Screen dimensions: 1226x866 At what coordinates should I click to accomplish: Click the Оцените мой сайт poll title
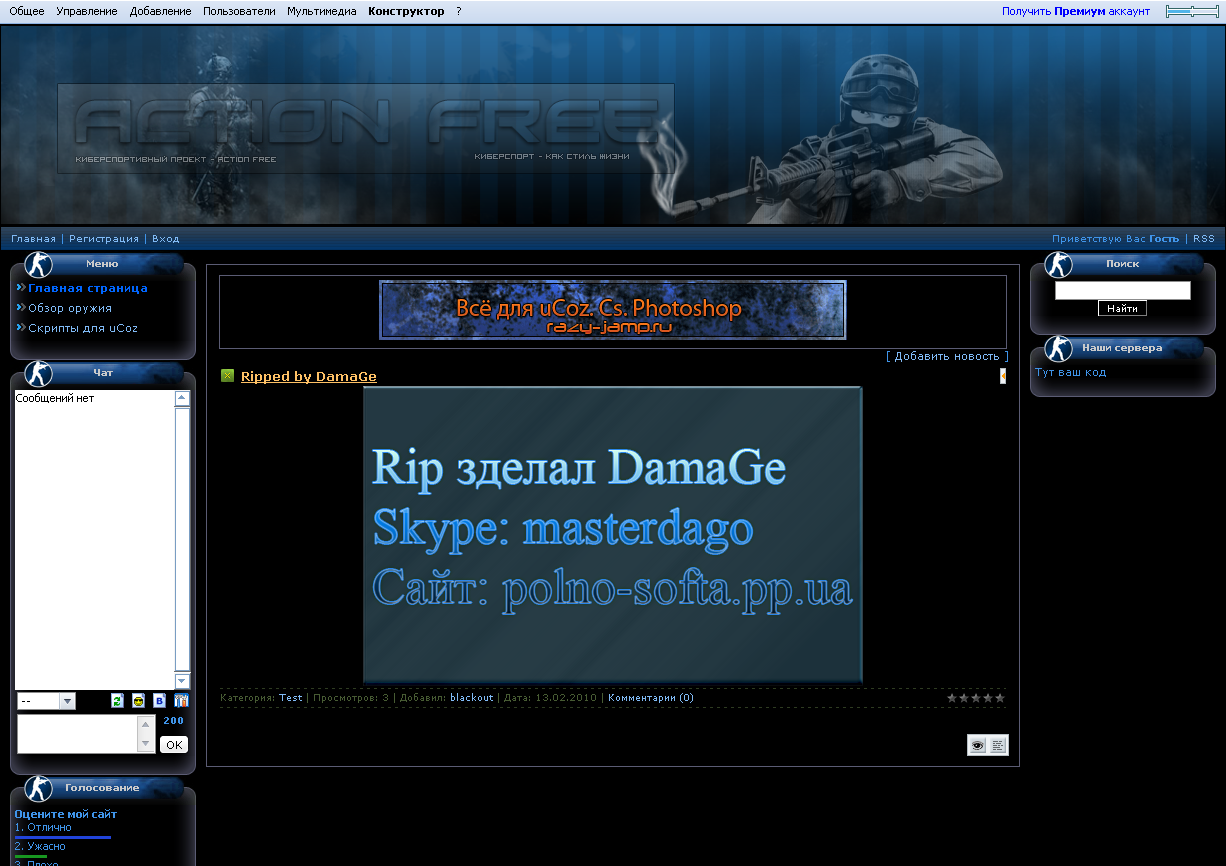tap(66, 815)
